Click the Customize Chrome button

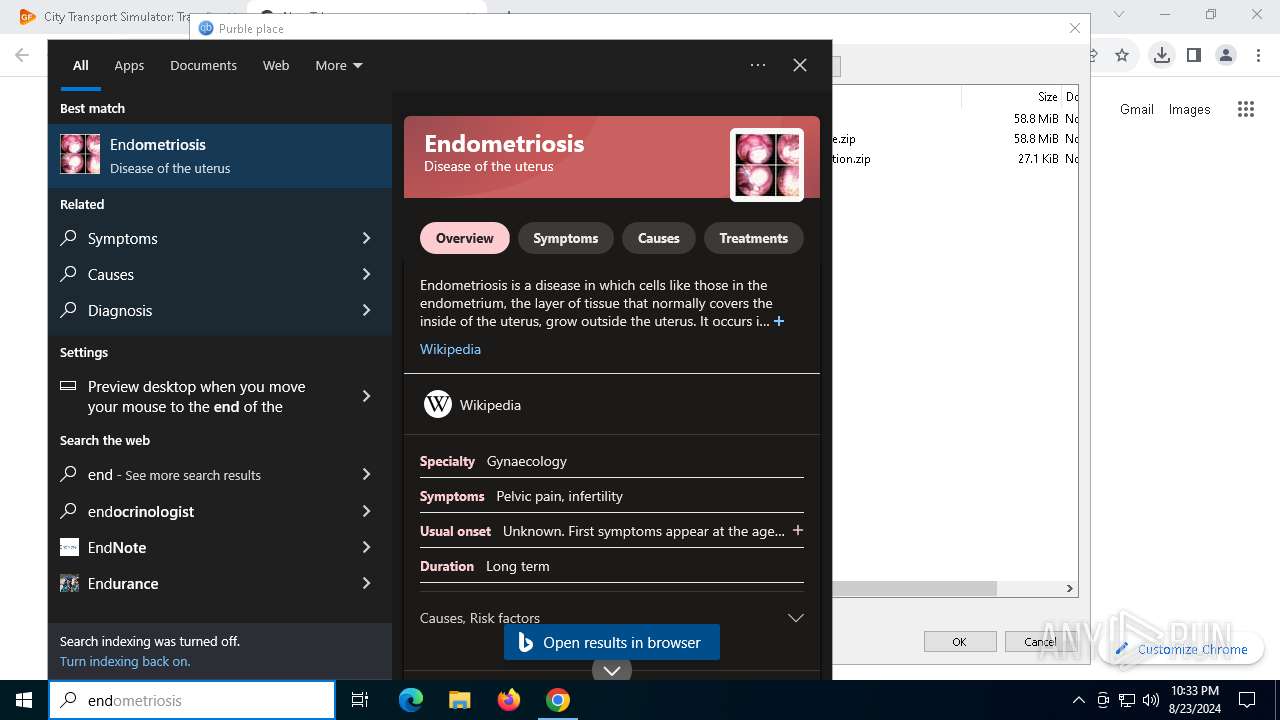[1182, 649]
